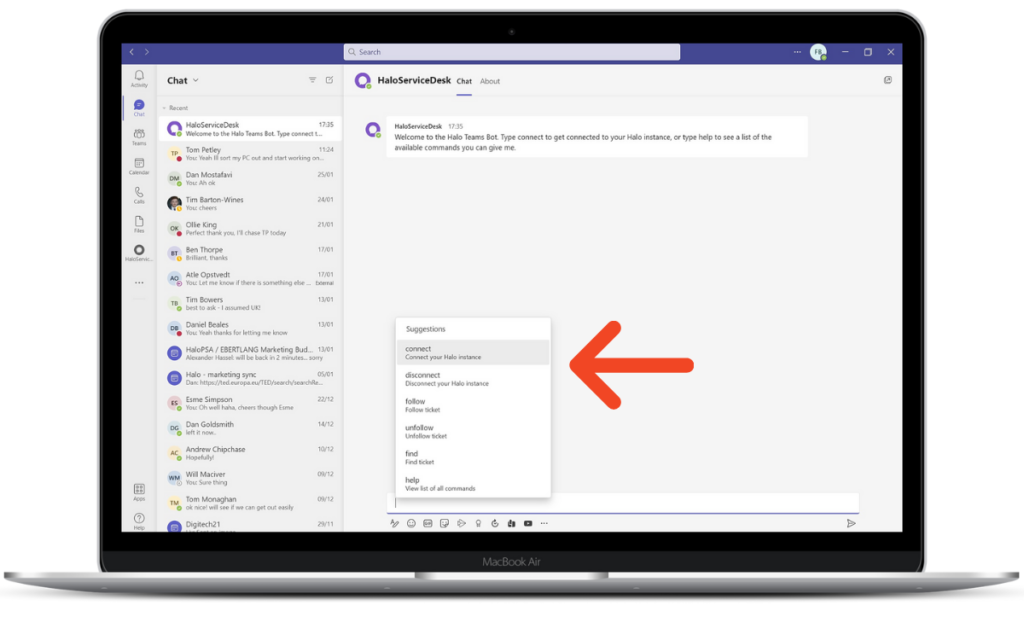Viewport: 1024px width, 617px height.
Task: Open HaloPSA / EBERTLANG Marketing chat
Action: pyautogui.click(x=250, y=353)
